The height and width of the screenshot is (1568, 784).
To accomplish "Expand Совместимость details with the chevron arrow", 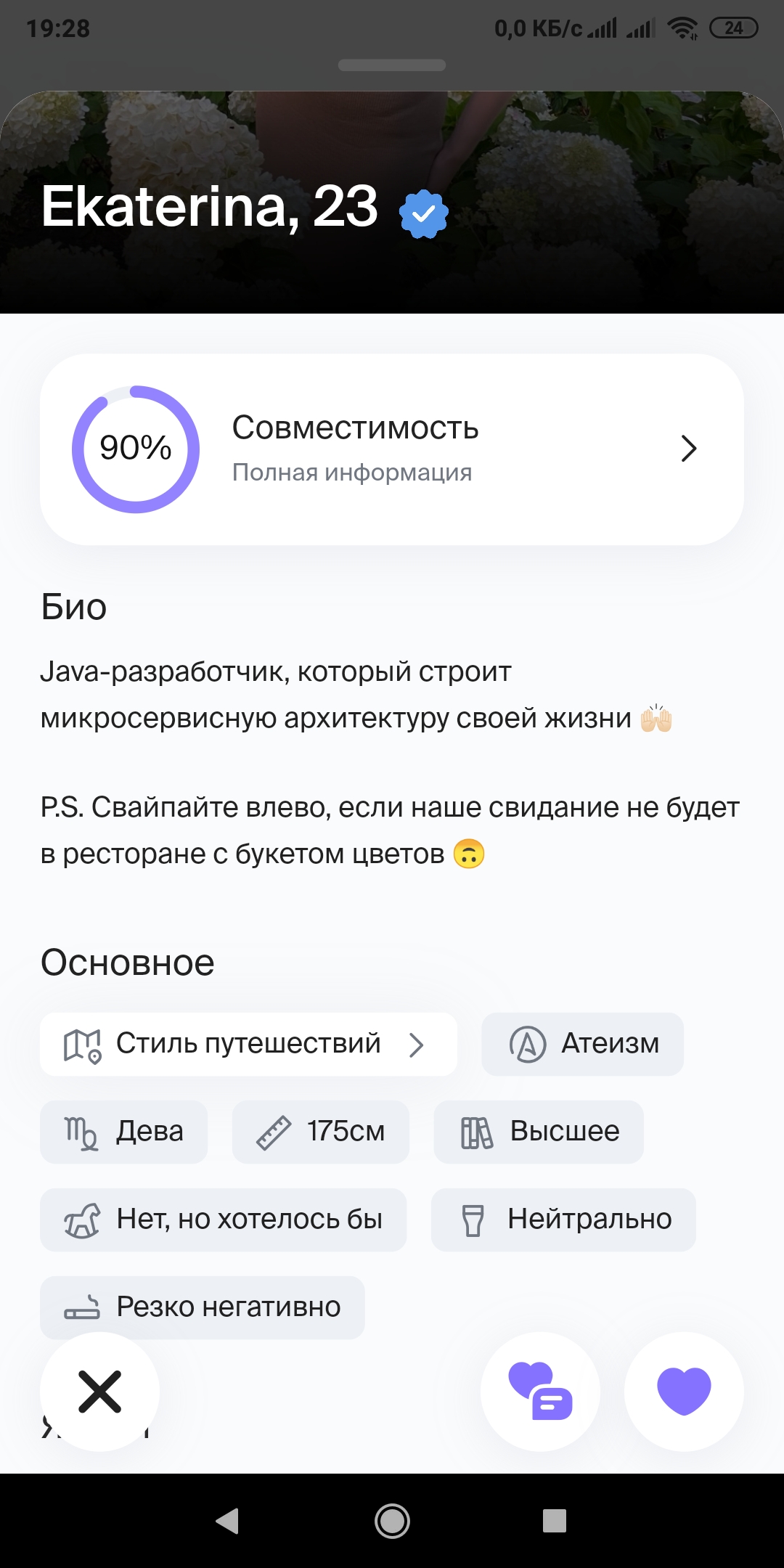I will (x=689, y=449).
